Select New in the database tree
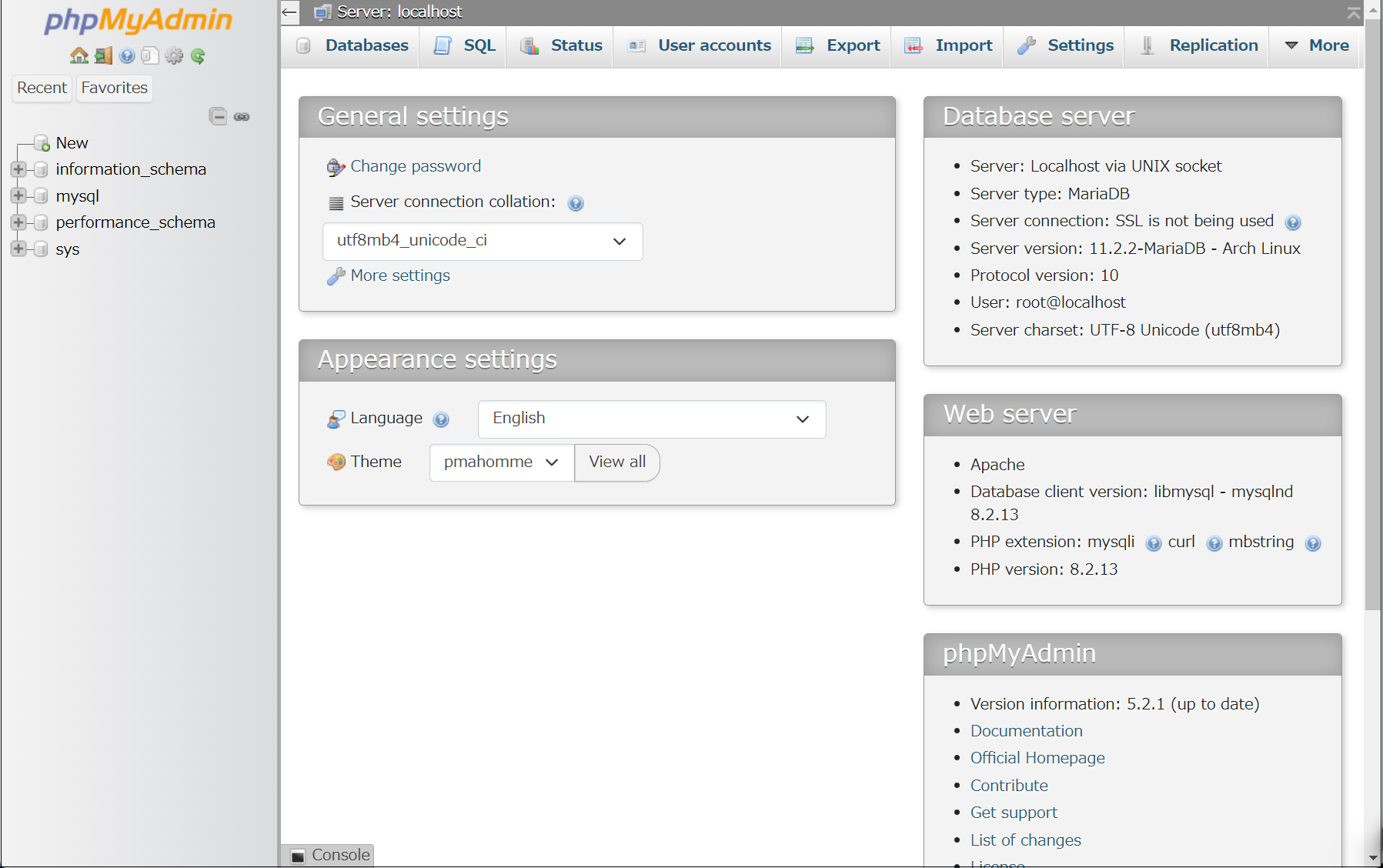The height and width of the screenshot is (868, 1383). pyautogui.click(x=72, y=143)
